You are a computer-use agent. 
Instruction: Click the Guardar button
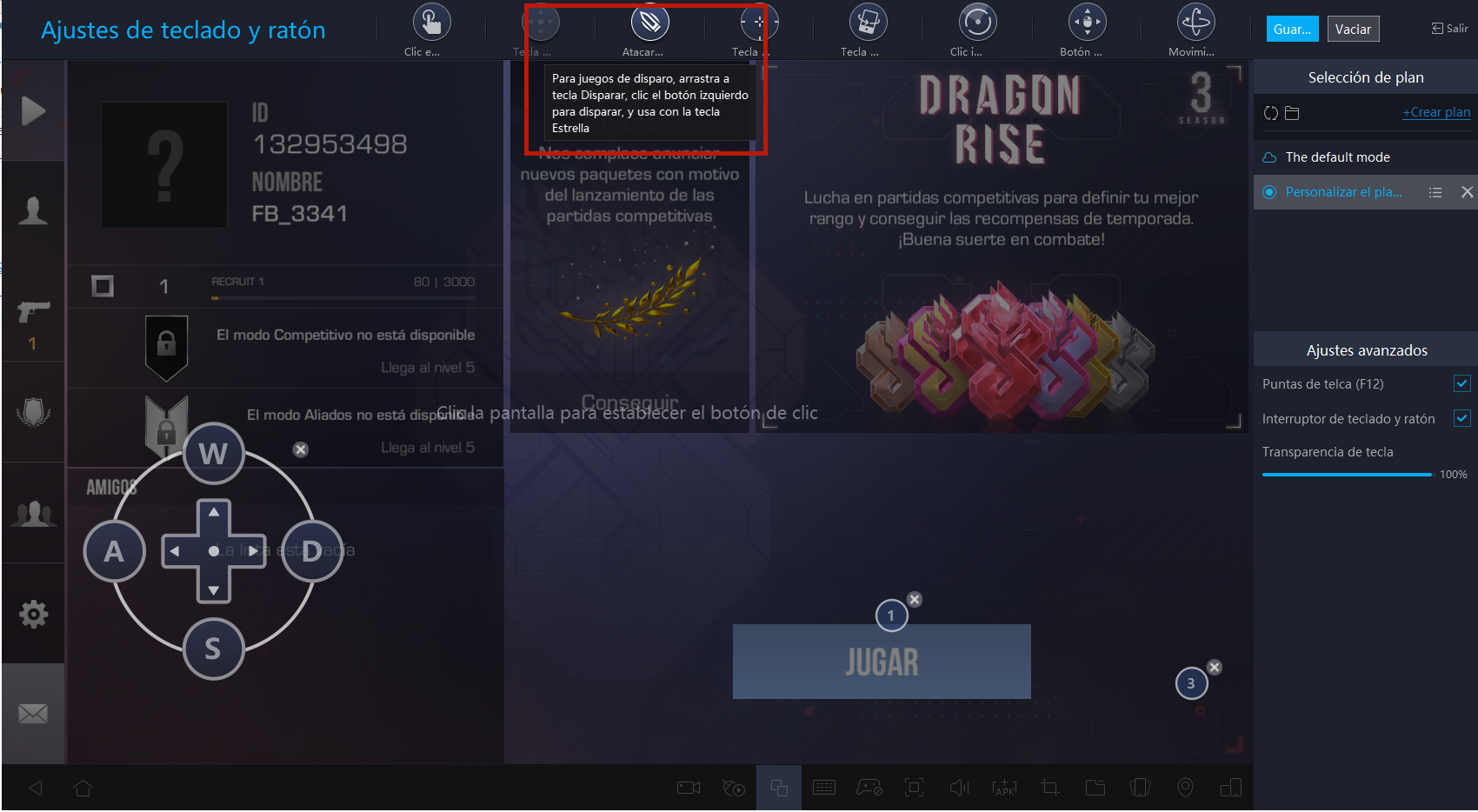point(1292,29)
